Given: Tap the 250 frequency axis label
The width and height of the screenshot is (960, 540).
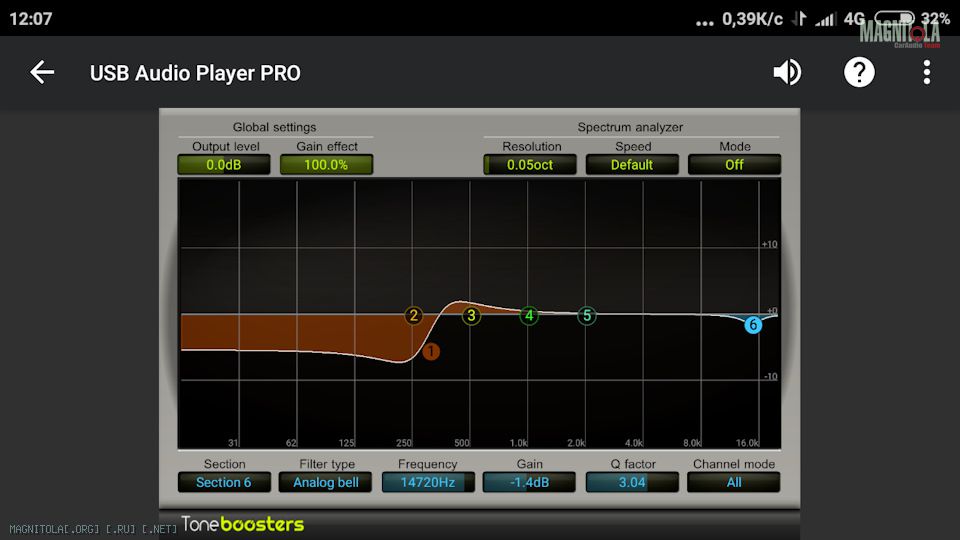Looking at the screenshot, I should (403, 443).
